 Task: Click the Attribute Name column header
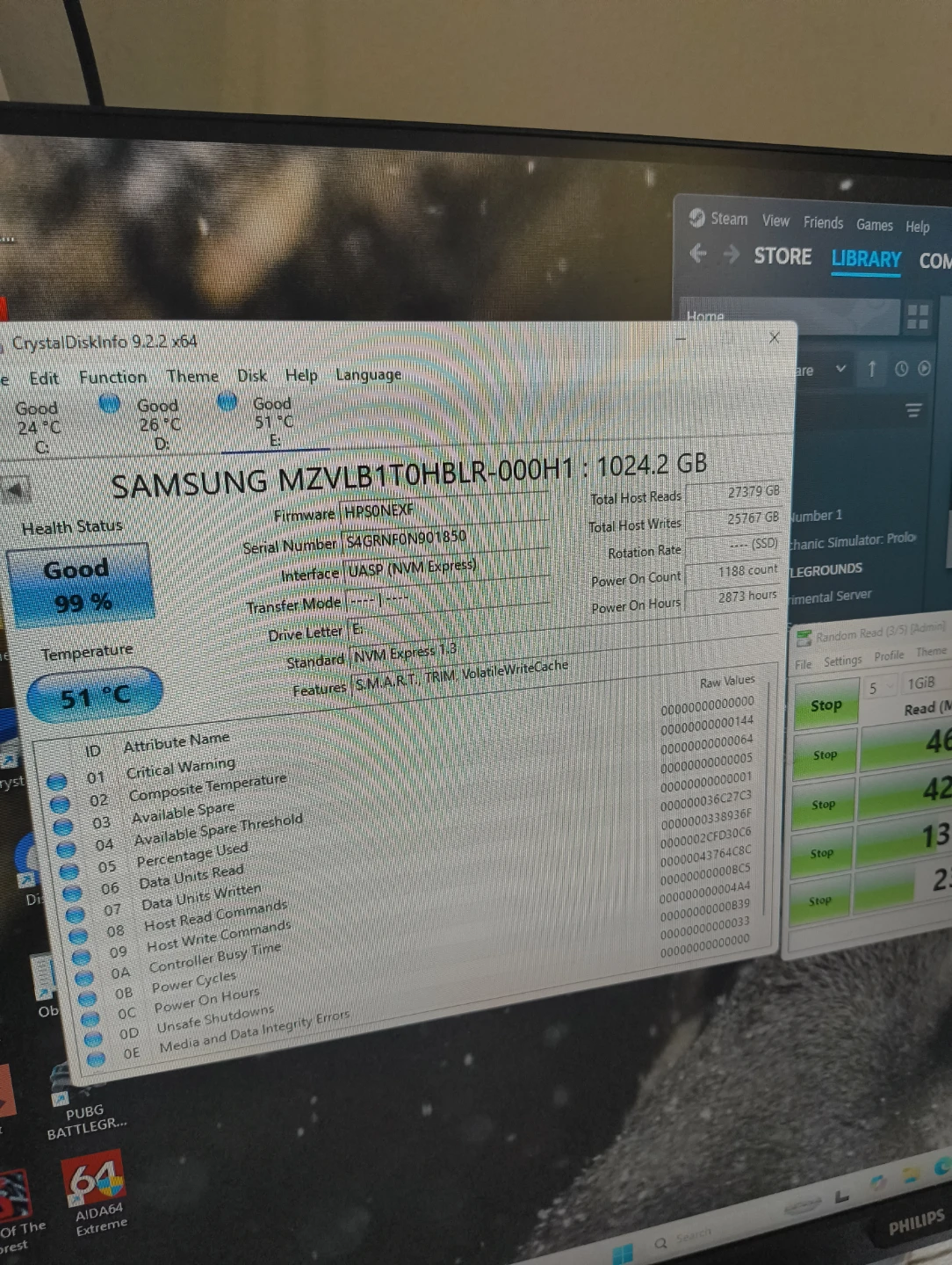pos(177,742)
